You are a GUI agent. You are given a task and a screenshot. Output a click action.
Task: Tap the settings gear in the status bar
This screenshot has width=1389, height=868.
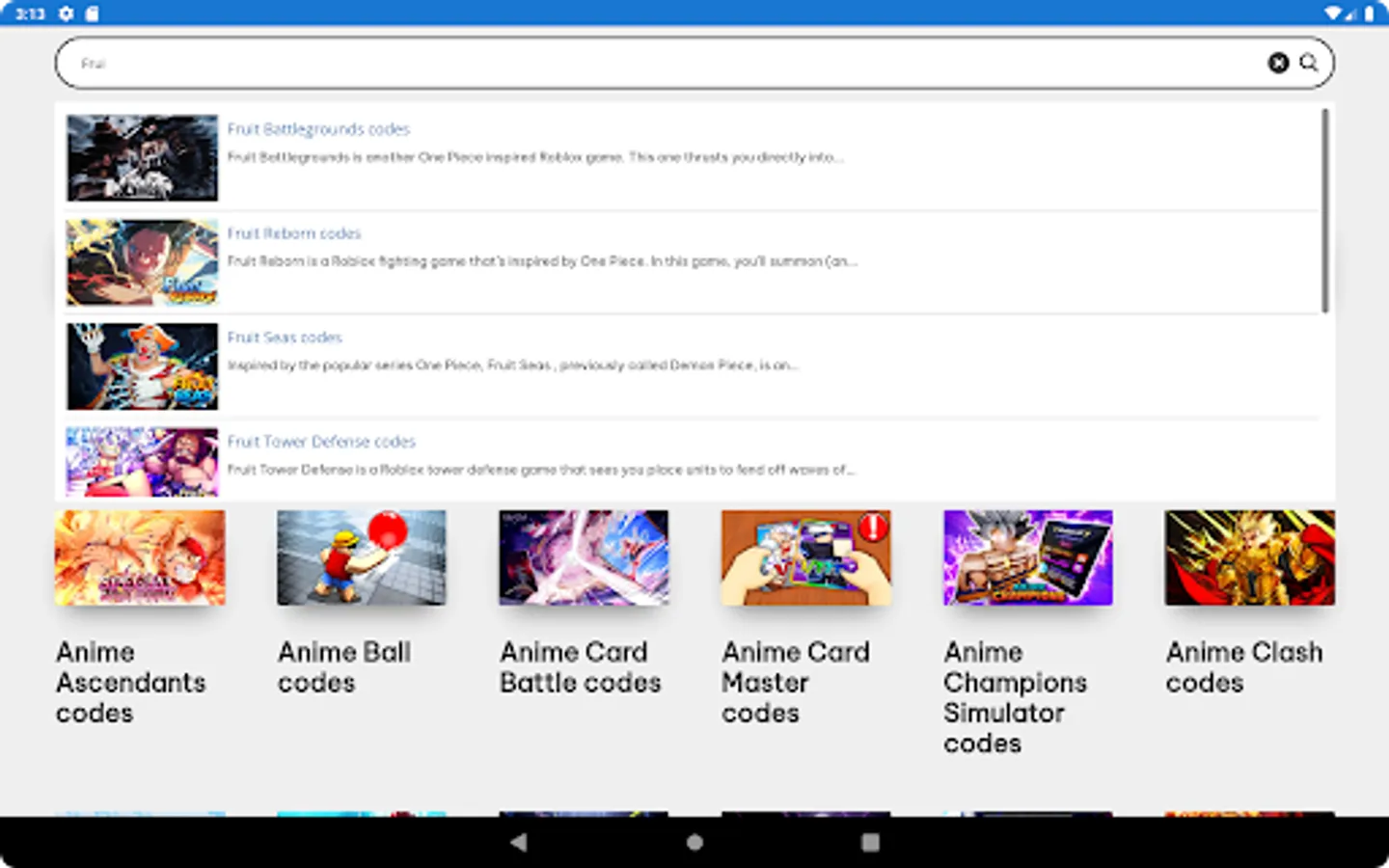pos(65,14)
